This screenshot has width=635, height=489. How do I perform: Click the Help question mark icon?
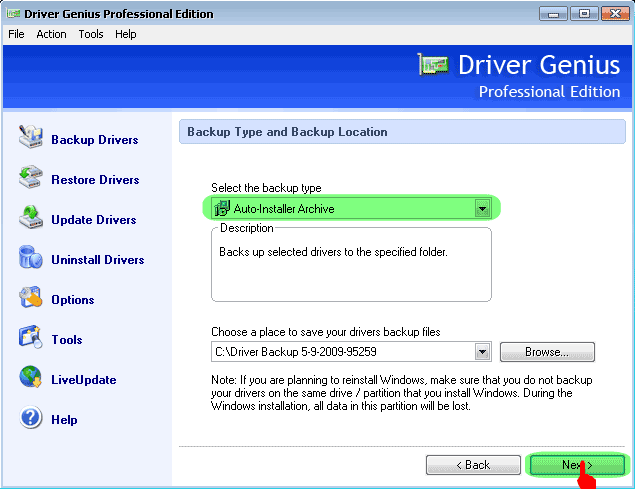click(x=30, y=417)
